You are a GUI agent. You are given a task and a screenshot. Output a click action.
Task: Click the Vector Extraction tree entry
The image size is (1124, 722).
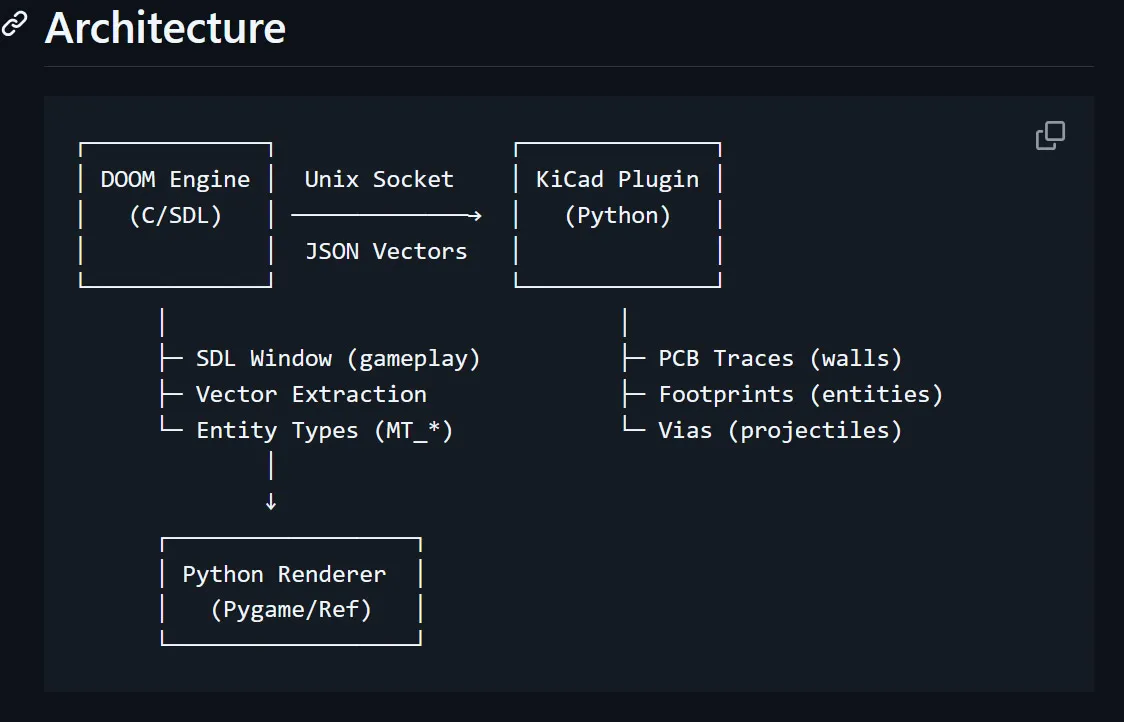point(311,394)
